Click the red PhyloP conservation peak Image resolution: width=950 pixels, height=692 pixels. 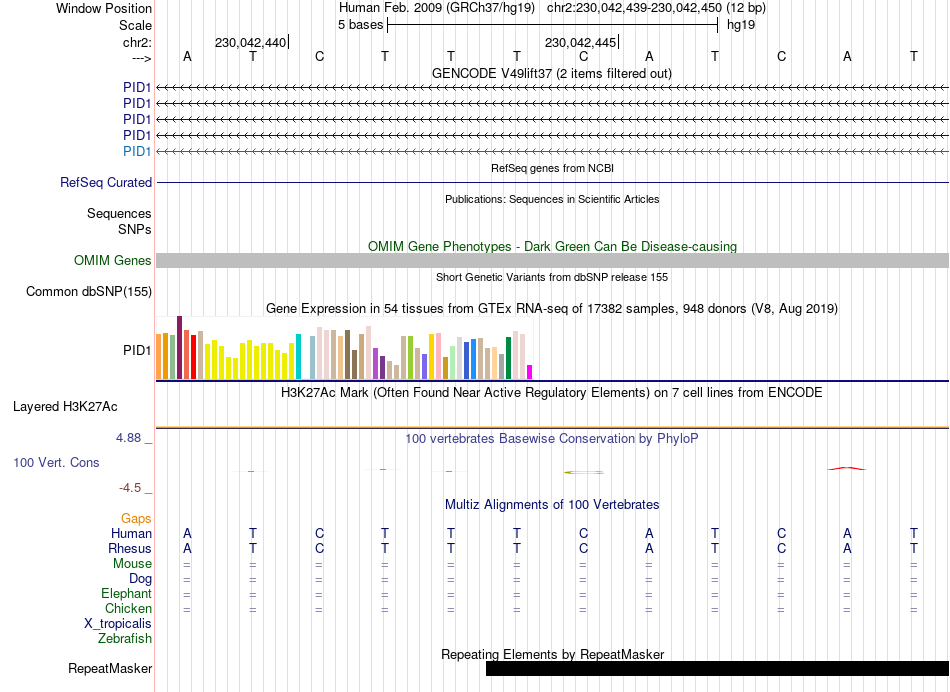point(847,468)
